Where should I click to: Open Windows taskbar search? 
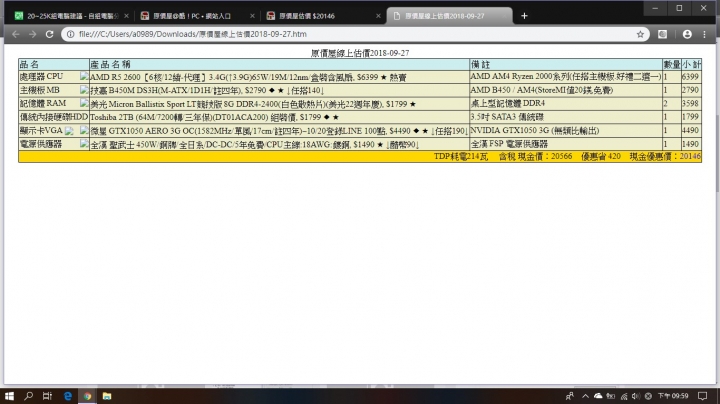point(28,396)
